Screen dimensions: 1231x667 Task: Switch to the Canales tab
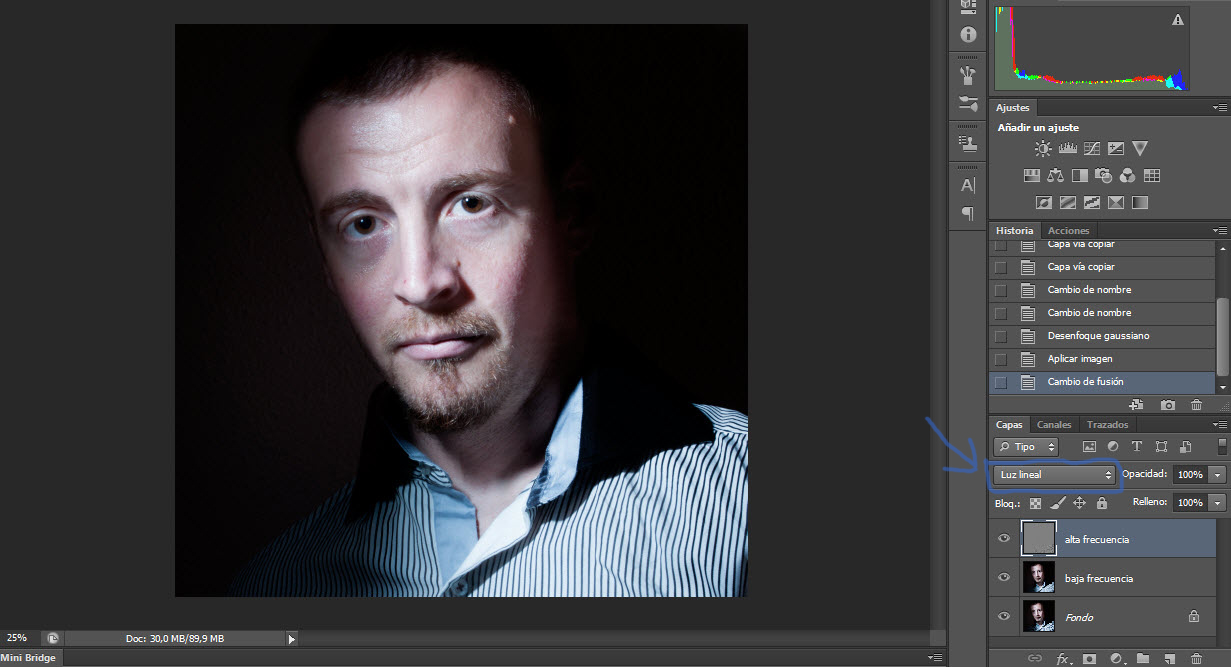(x=1054, y=425)
